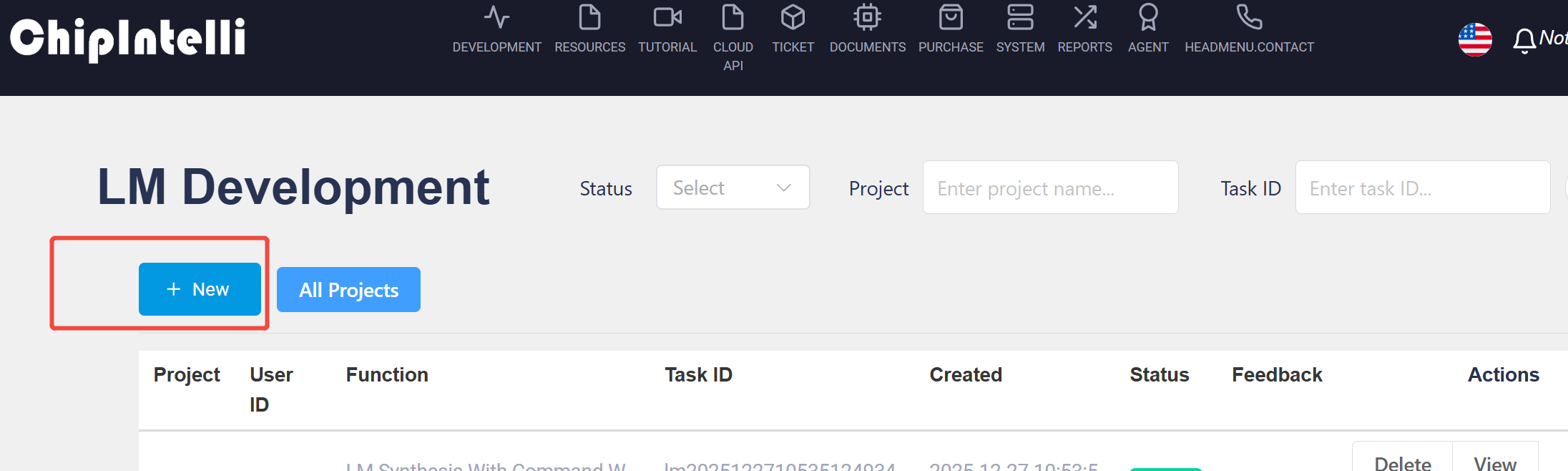Image resolution: width=1568 pixels, height=471 pixels.
Task: Open the Resources file icon
Action: coord(589,17)
